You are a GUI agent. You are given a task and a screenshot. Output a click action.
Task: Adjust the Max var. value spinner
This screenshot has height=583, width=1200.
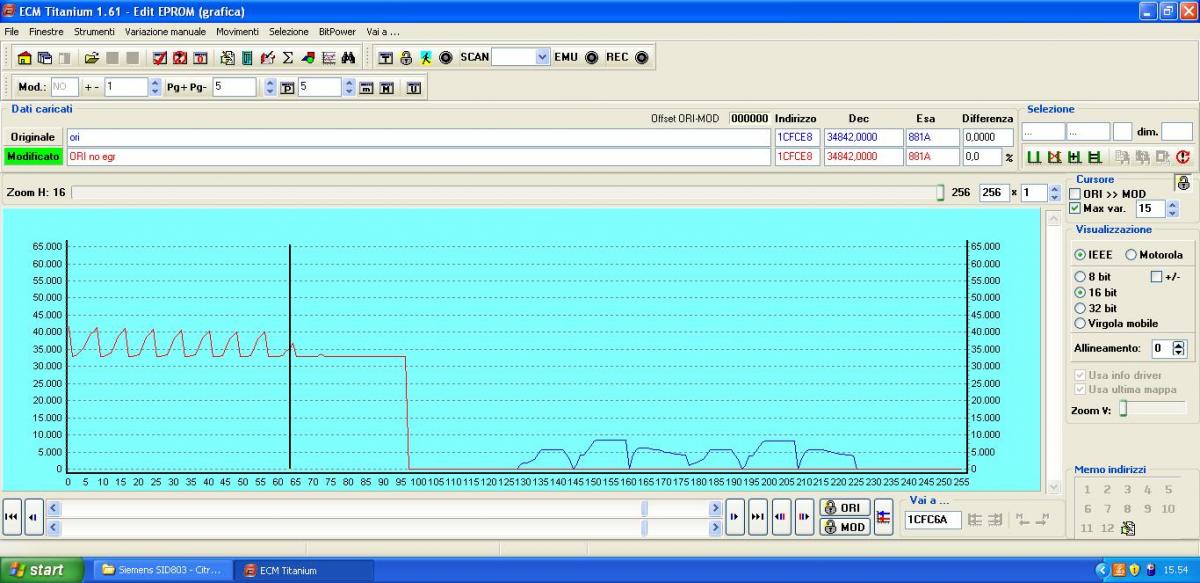1172,209
